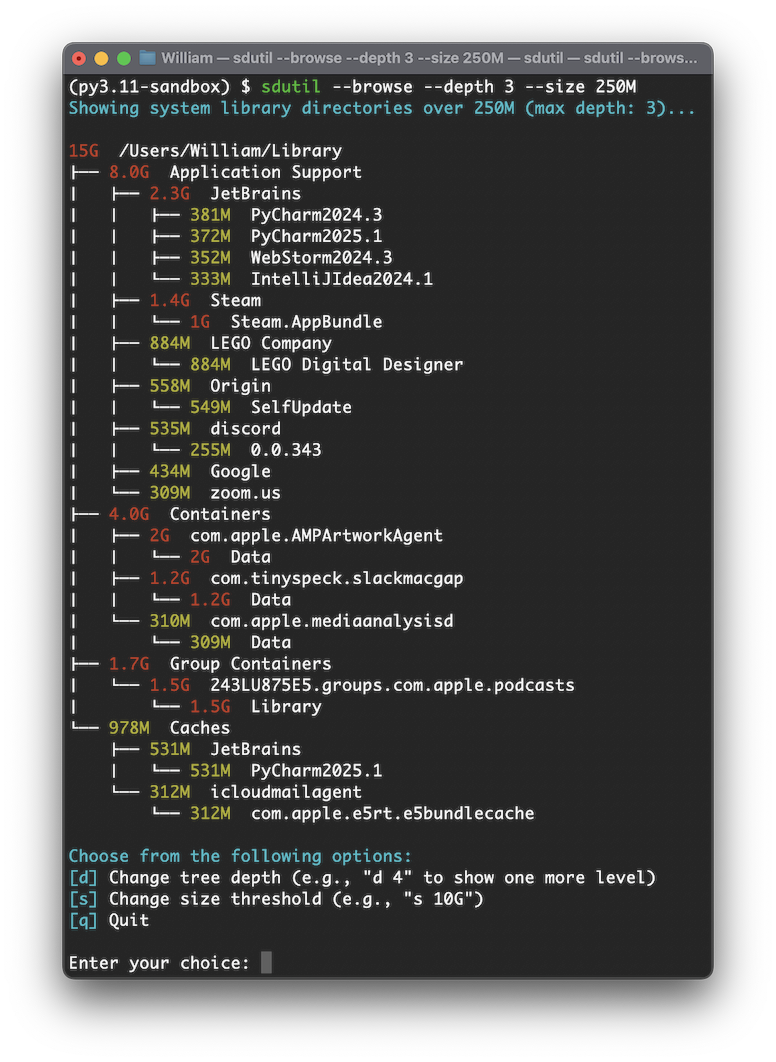
Task: Click the 'Origin' folder row
Action: pos(210,386)
